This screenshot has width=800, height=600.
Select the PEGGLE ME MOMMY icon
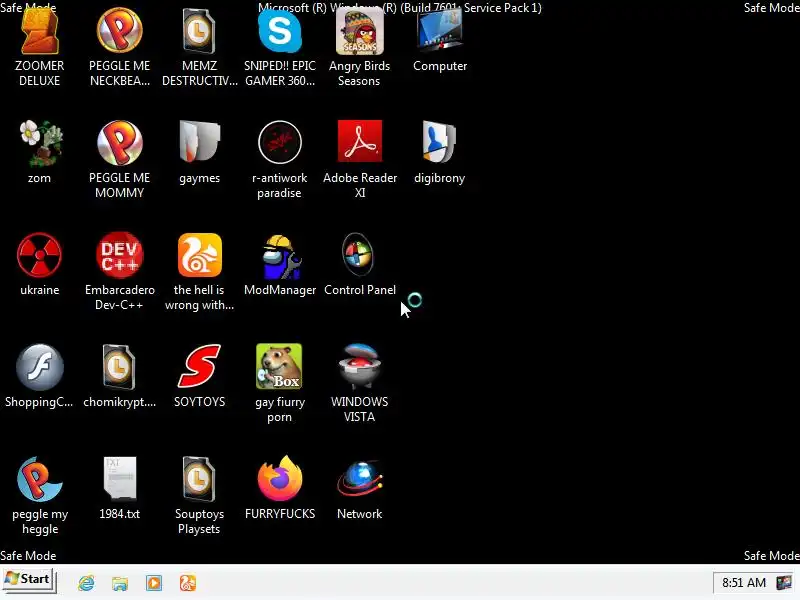(x=120, y=143)
